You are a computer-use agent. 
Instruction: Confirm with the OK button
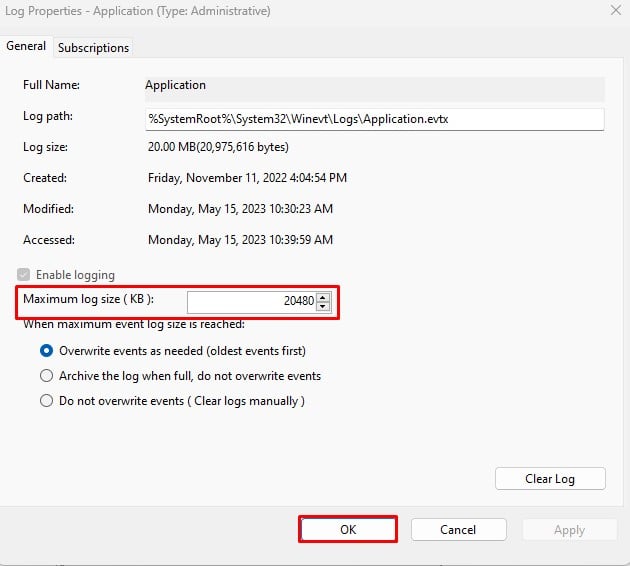(x=348, y=530)
